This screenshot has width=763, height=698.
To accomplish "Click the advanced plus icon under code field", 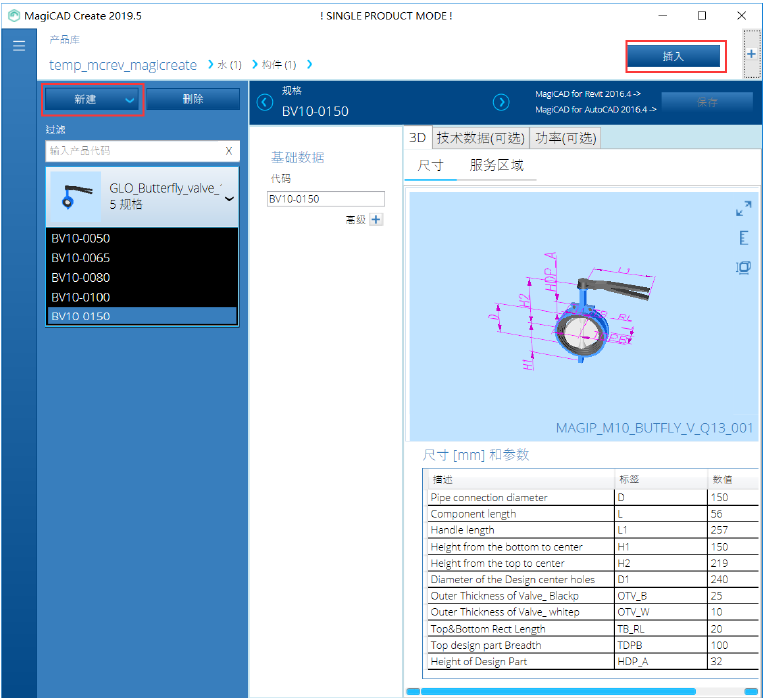I will [376, 220].
